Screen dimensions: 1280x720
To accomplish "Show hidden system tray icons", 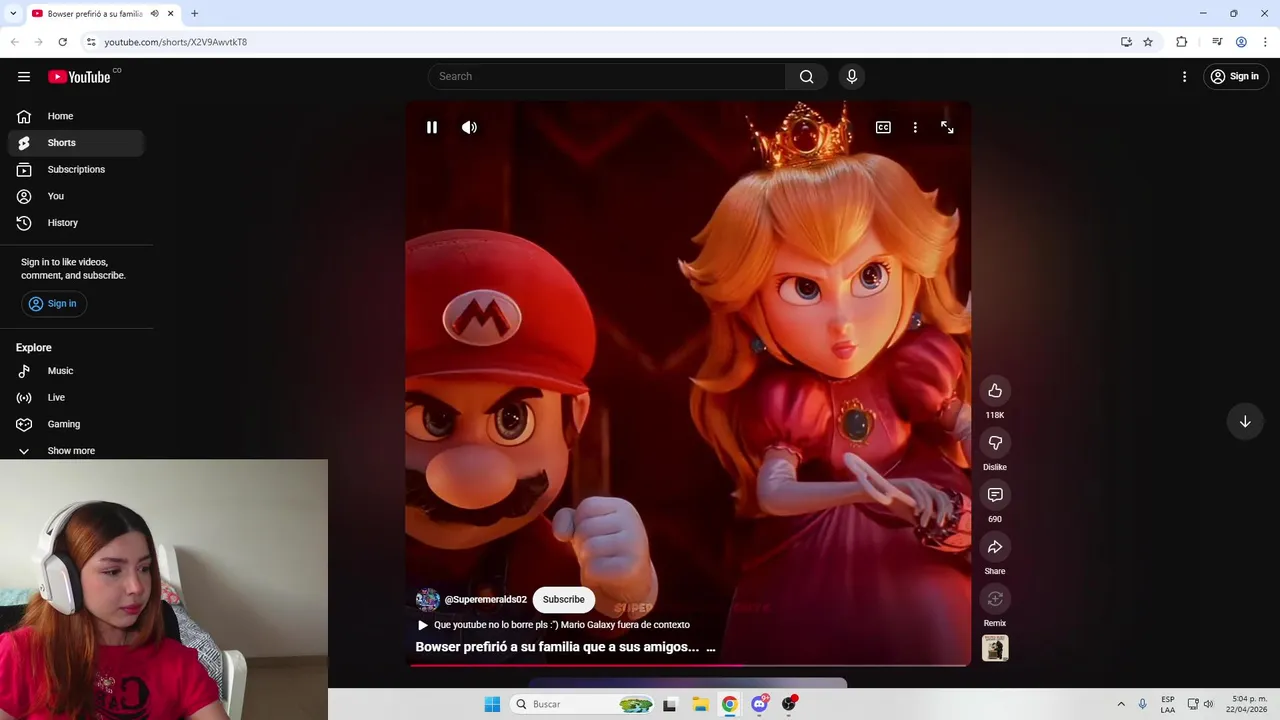I will pyautogui.click(x=1121, y=704).
